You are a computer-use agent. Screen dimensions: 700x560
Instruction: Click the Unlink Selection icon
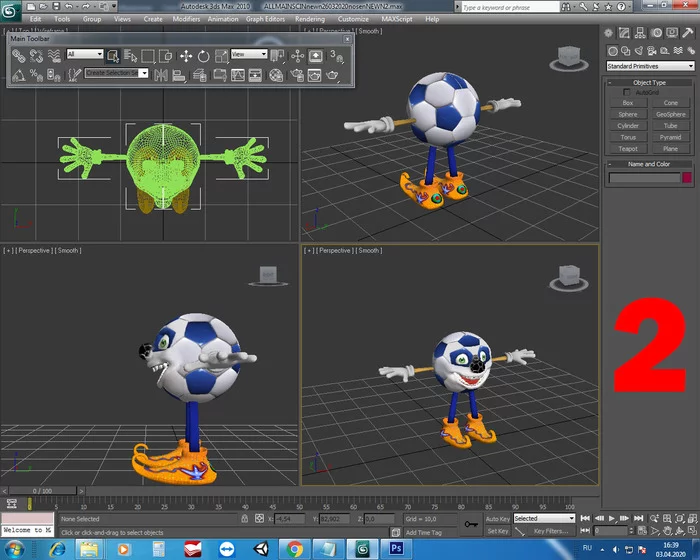36,56
